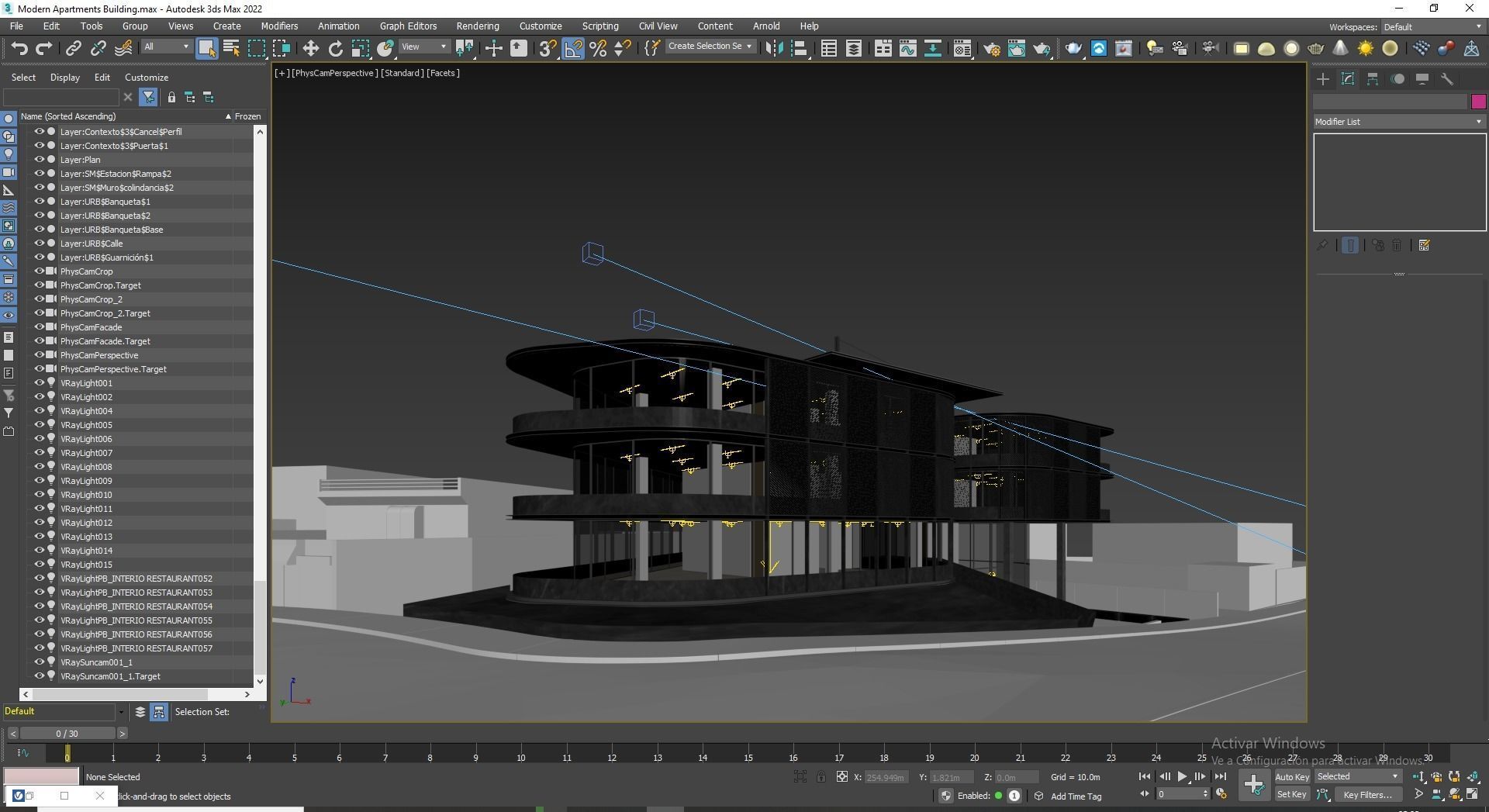
Task: Open the Align tool icon
Action: tap(799, 48)
